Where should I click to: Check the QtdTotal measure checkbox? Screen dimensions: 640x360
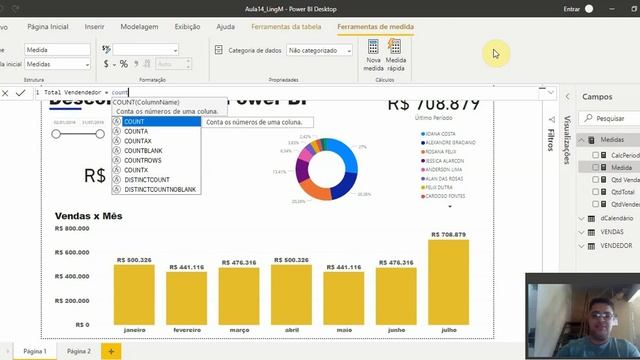pos(596,192)
